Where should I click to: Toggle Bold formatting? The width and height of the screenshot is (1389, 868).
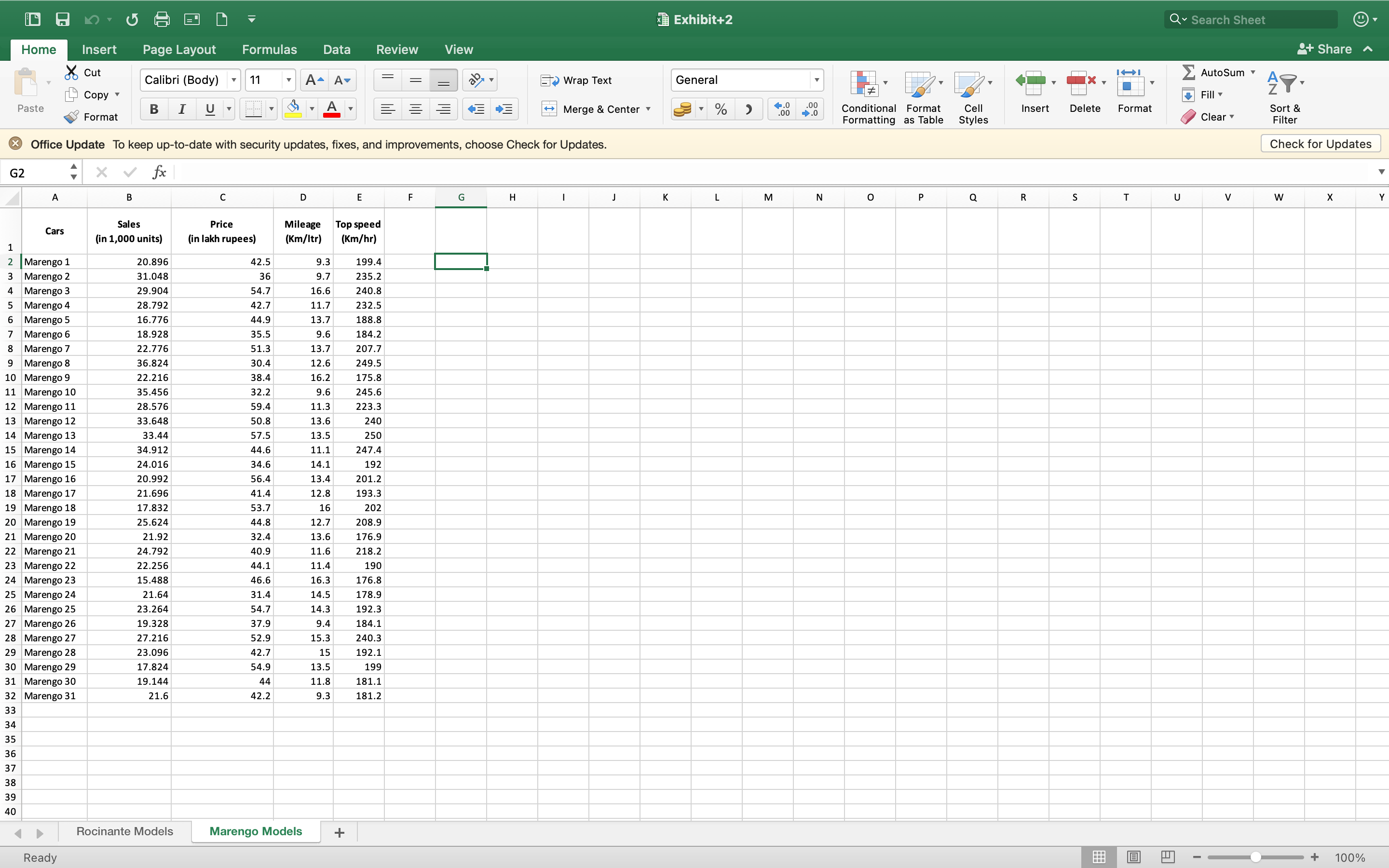(x=154, y=109)
